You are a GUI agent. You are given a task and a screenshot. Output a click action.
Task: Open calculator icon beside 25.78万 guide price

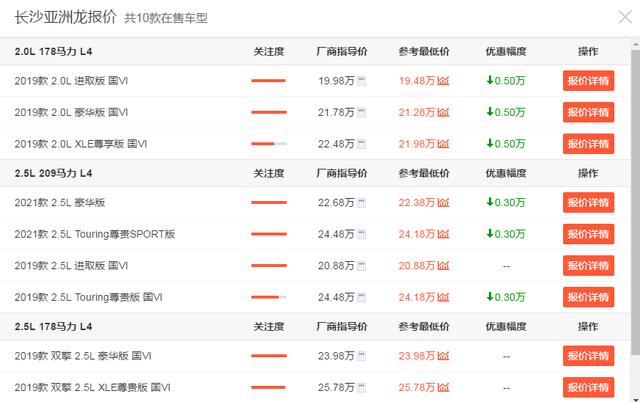click(361, 388)
